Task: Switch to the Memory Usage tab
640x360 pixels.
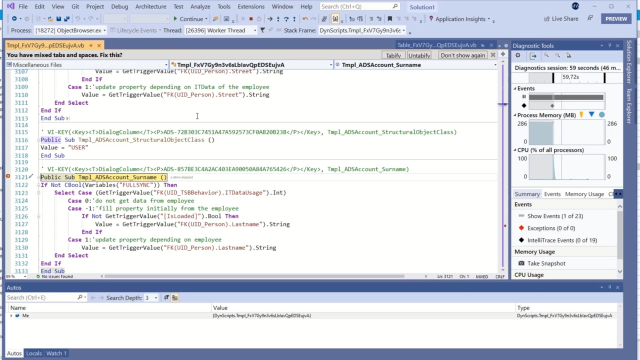Action: coord(584,194)
